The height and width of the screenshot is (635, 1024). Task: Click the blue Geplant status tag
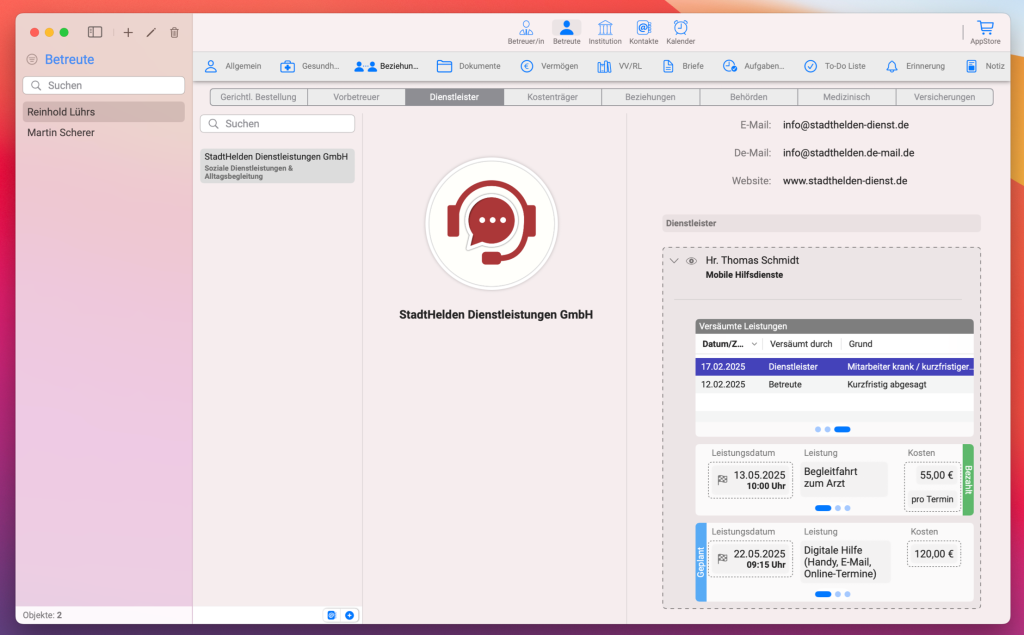[701, 562]
